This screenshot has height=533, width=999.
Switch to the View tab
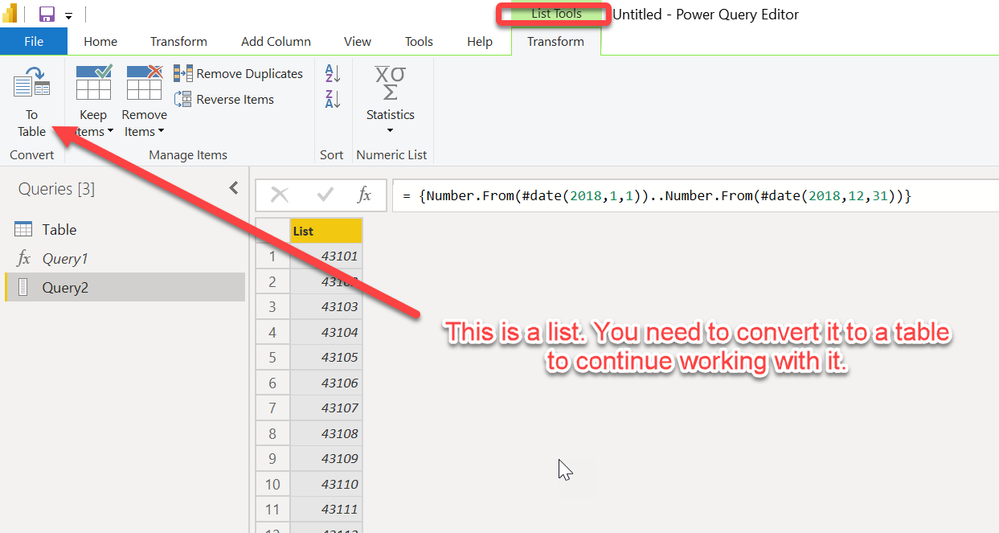[357, 41]
